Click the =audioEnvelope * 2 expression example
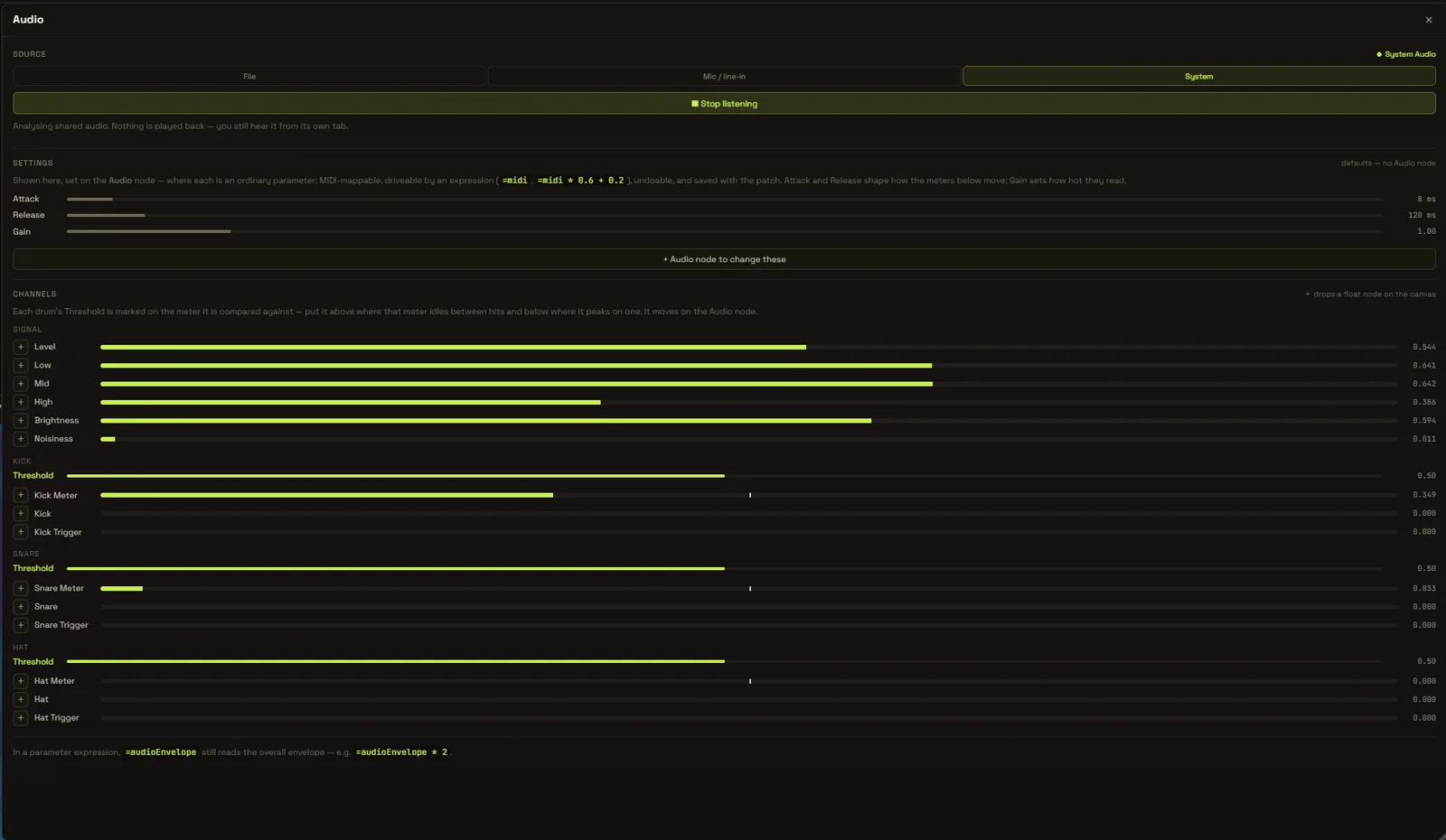This screenshot has height=840, width=1446. pyautogui.click(x=401, y=752)
